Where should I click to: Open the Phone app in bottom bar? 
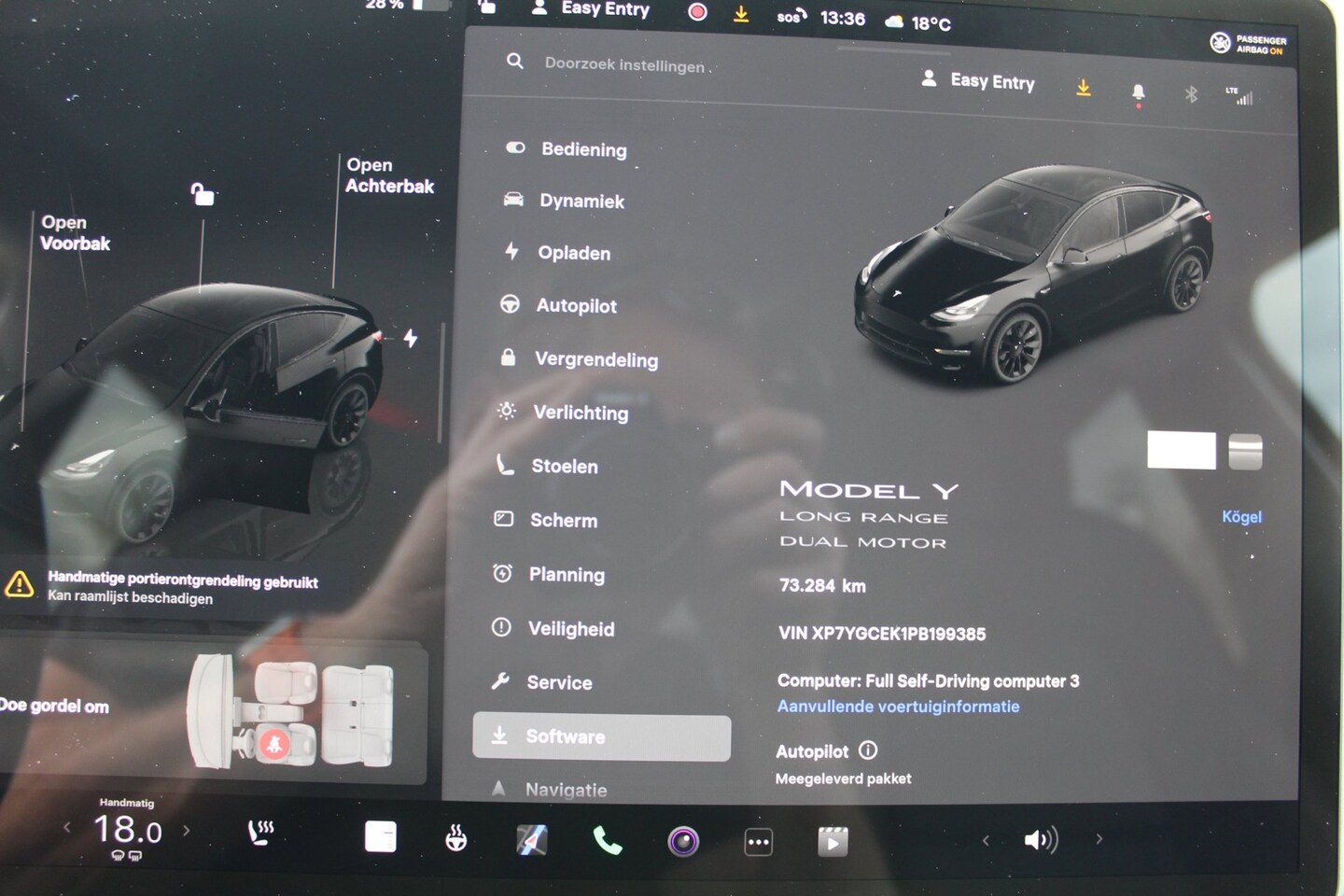click(x=608, y=841)
